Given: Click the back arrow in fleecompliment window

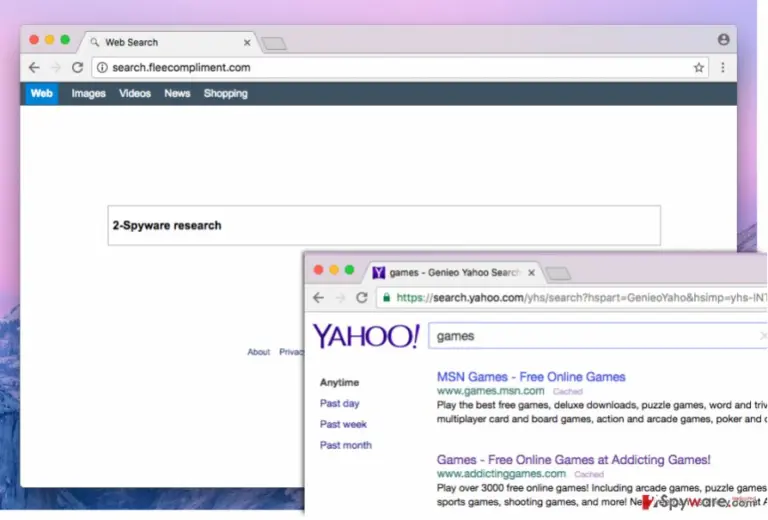Looking at the screenshot, I should [34, 68].
